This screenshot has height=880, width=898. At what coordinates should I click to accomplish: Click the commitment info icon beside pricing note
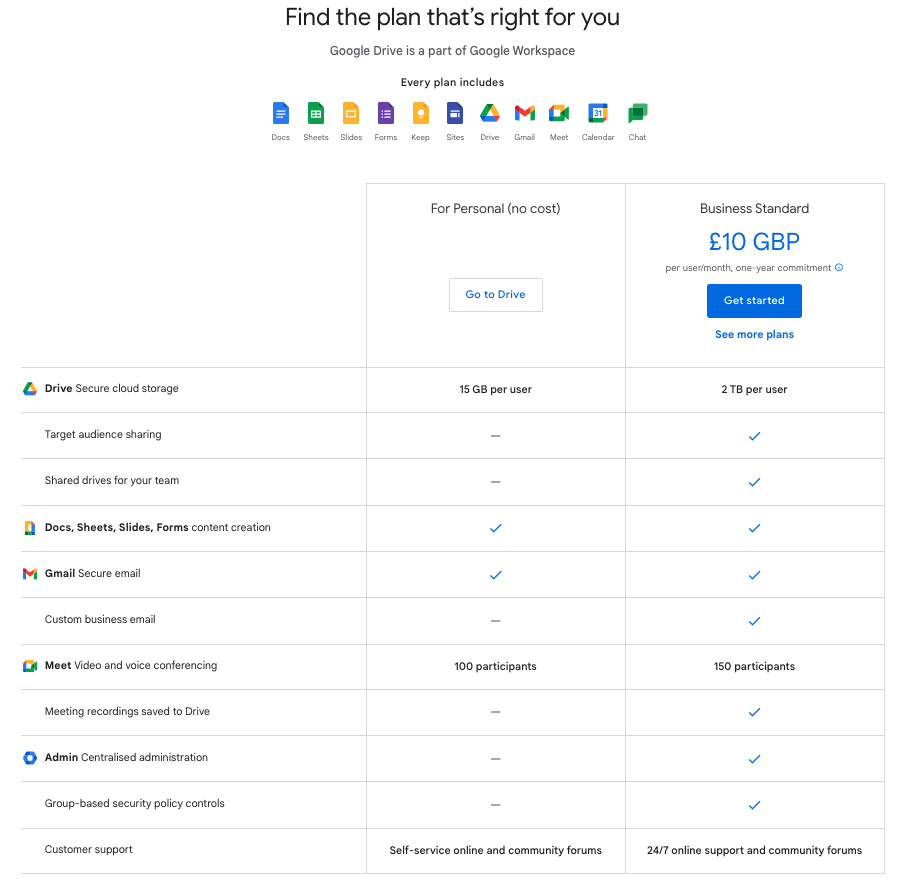[839, 267]
